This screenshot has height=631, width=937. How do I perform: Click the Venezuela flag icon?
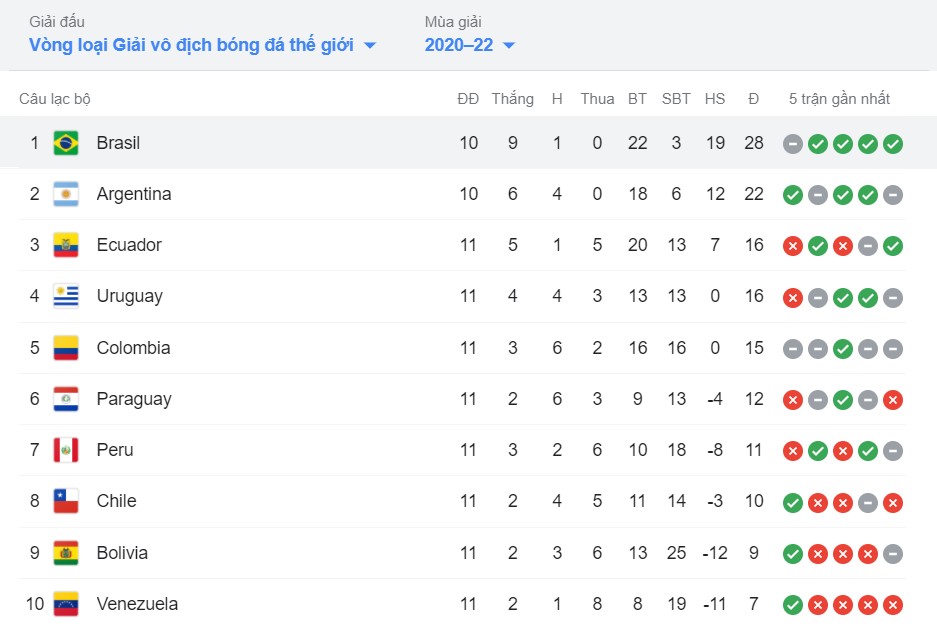pyautogui.click(x=66, y=604)
